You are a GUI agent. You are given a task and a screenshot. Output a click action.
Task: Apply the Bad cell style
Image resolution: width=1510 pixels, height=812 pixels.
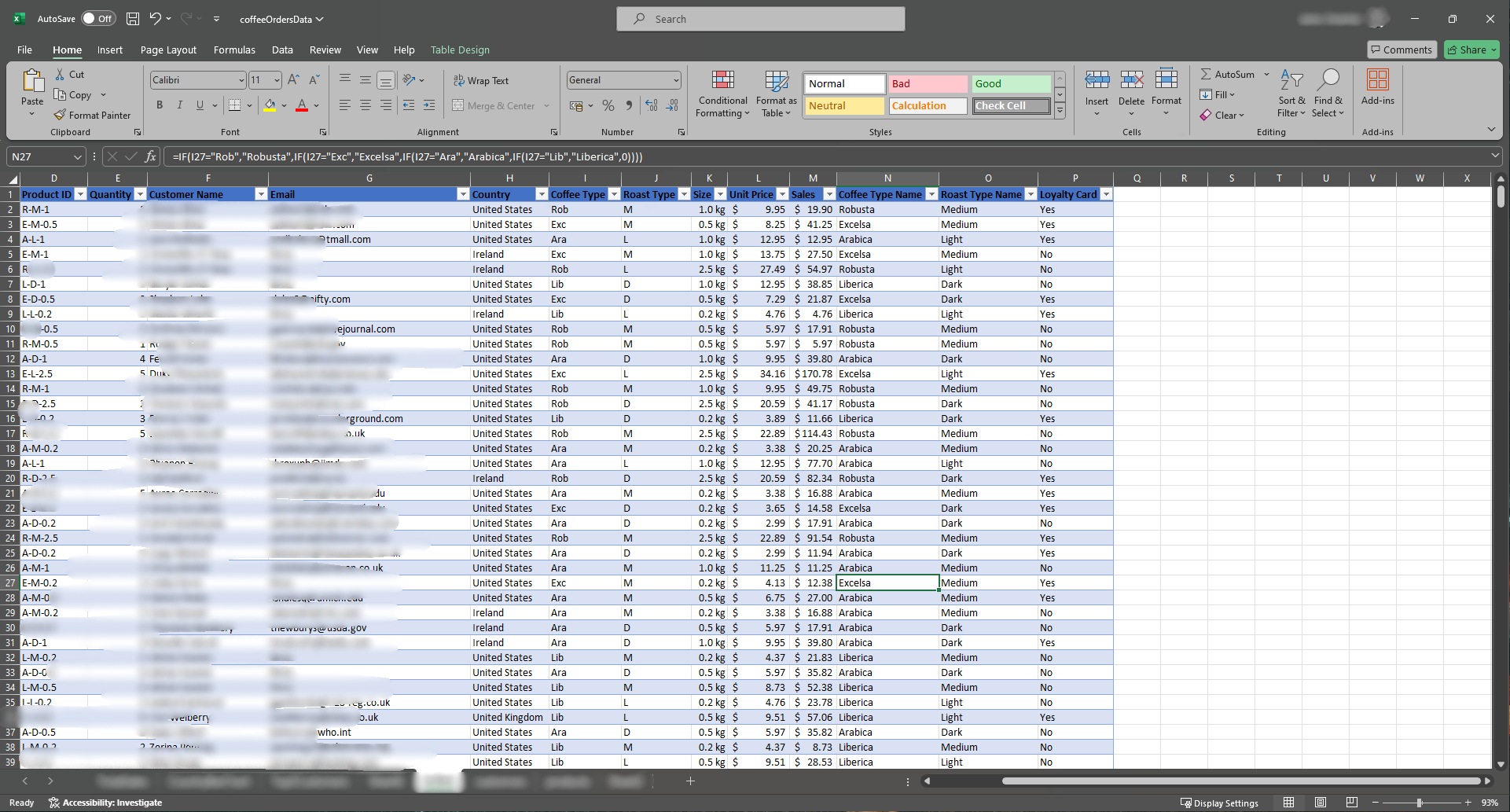(928, 83)
